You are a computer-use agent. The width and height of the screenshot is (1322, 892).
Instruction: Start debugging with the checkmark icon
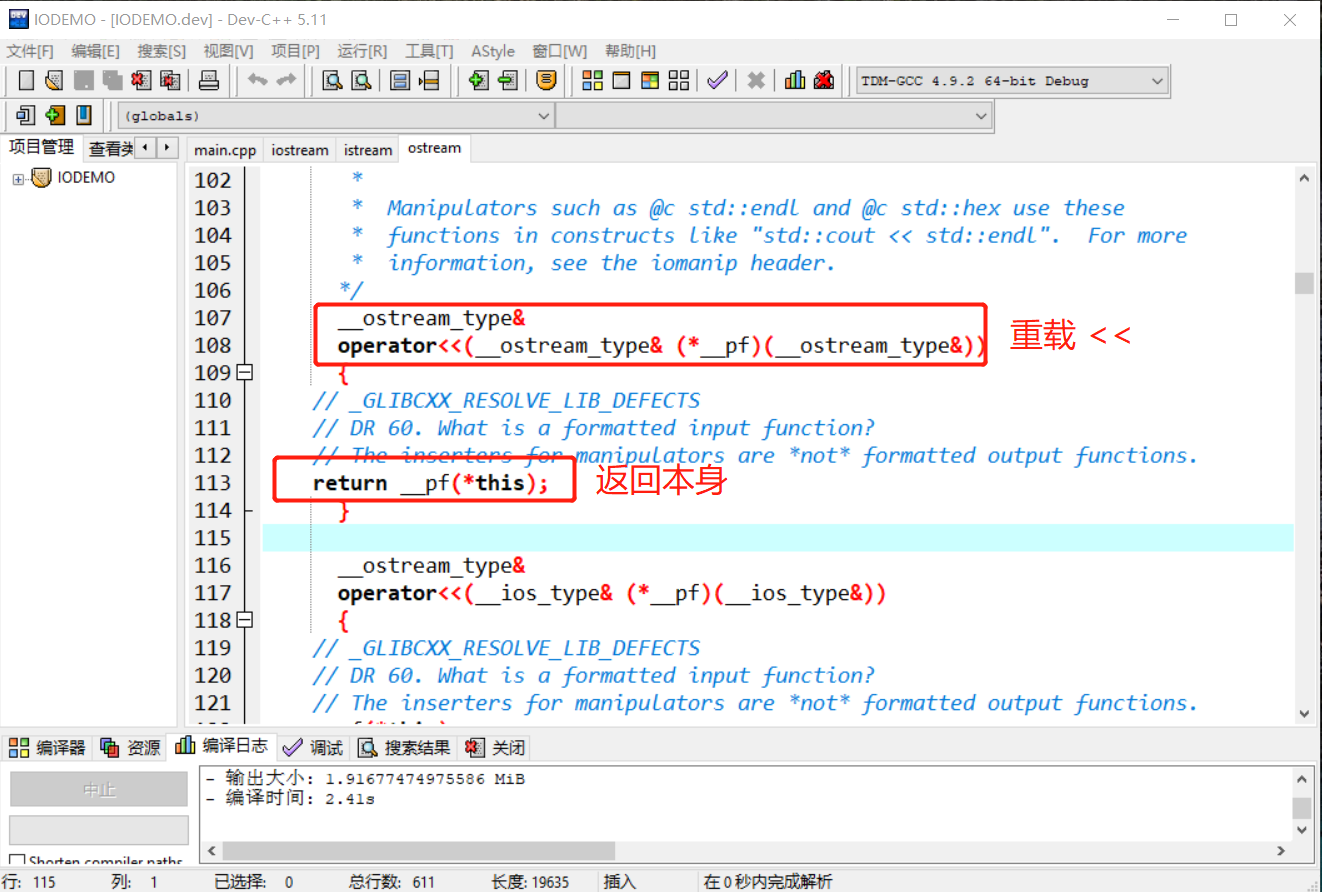[x=717, y=81]
